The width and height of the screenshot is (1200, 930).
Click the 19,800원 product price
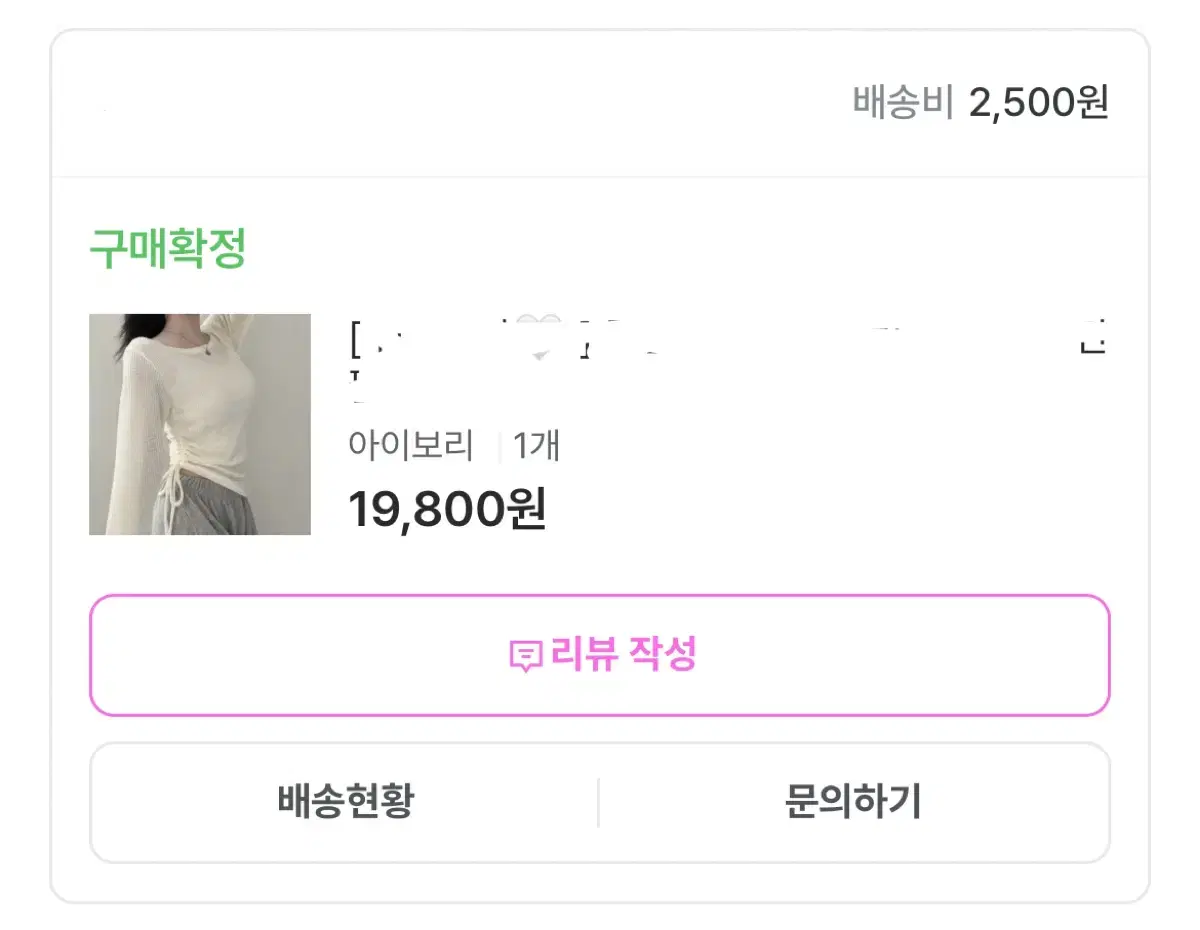(447, 509)
